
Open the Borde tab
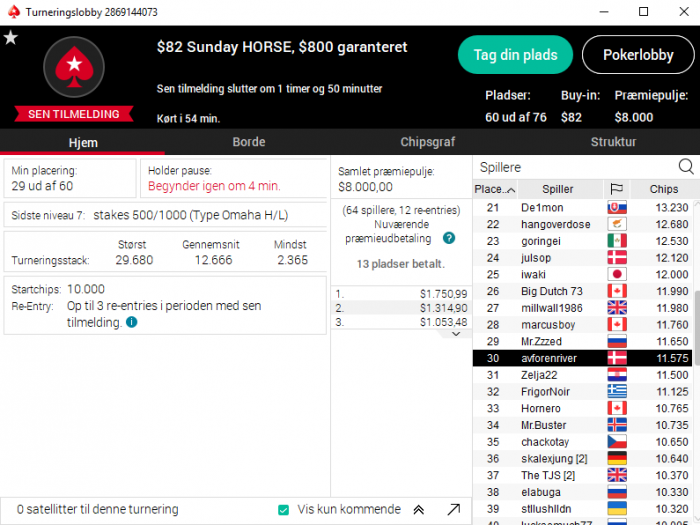[x=249, y=142]
